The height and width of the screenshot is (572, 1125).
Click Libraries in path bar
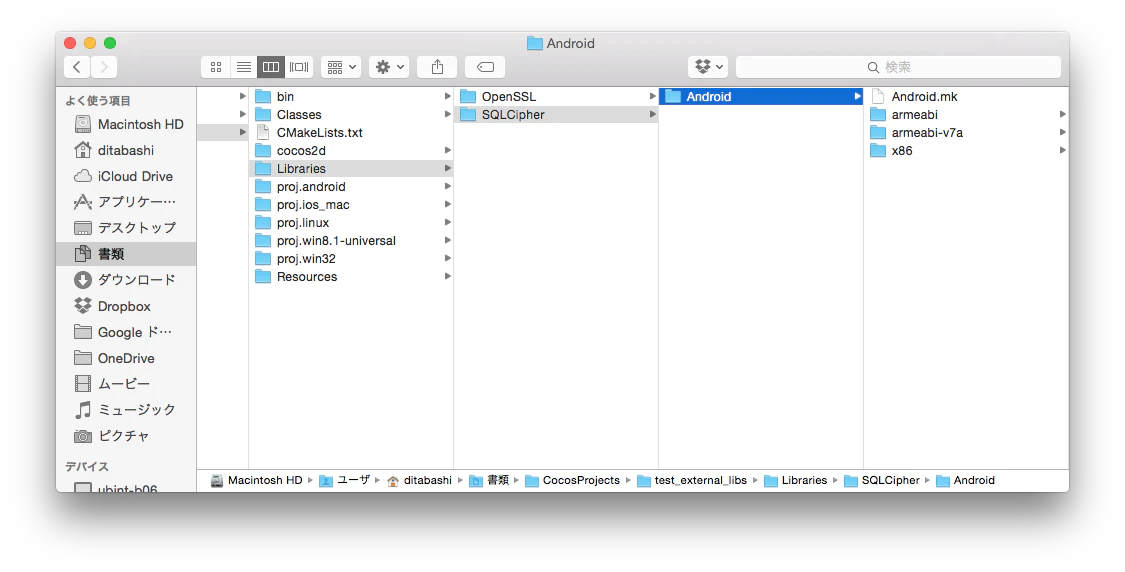coord(796,480)
